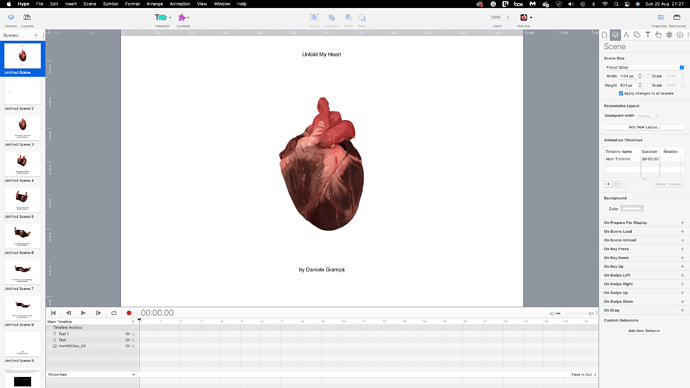This screenshot has width=690, height=388.
Task: Toggle visibility of Text layer
Action: pos(128,340)
